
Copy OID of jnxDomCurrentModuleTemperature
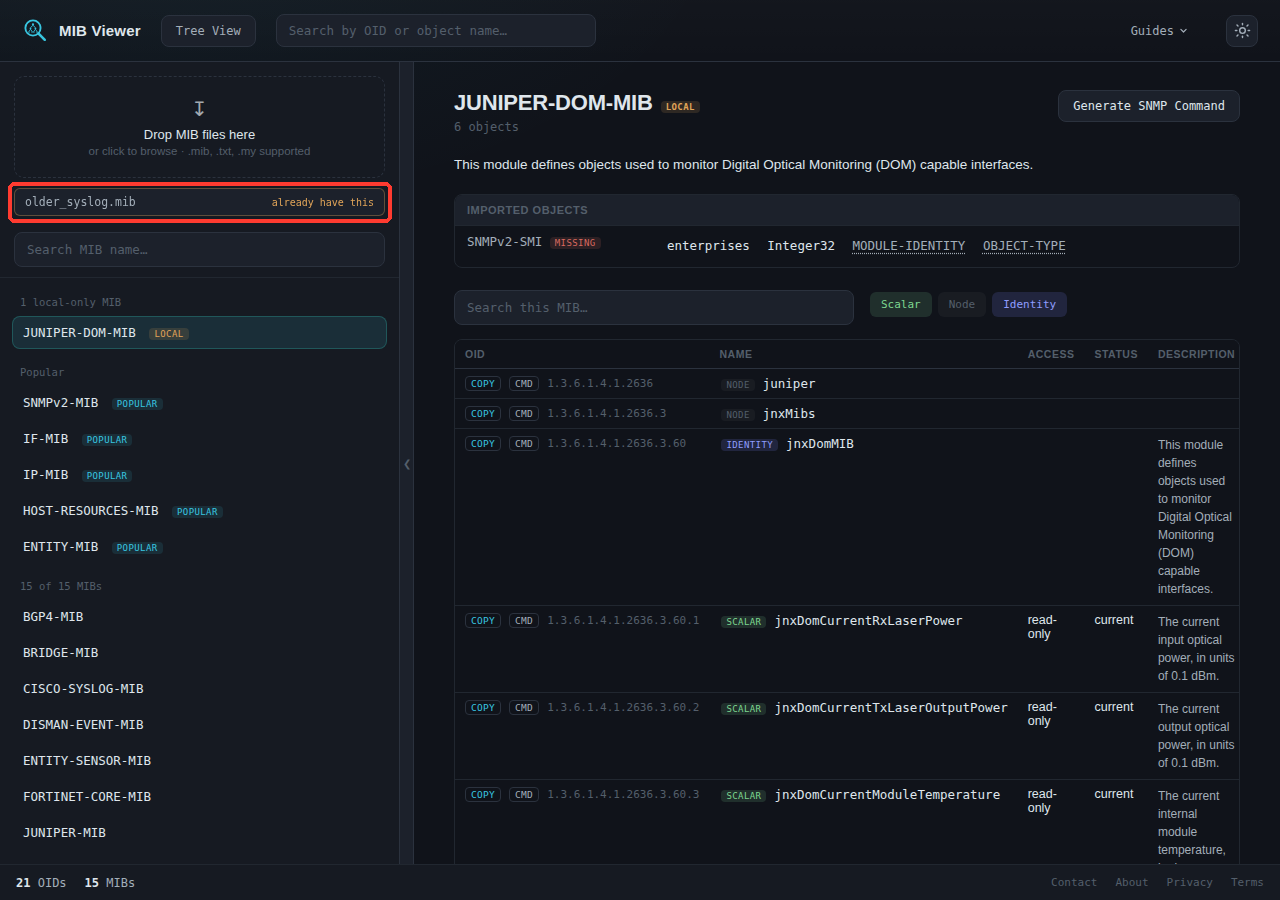[483, 794]
